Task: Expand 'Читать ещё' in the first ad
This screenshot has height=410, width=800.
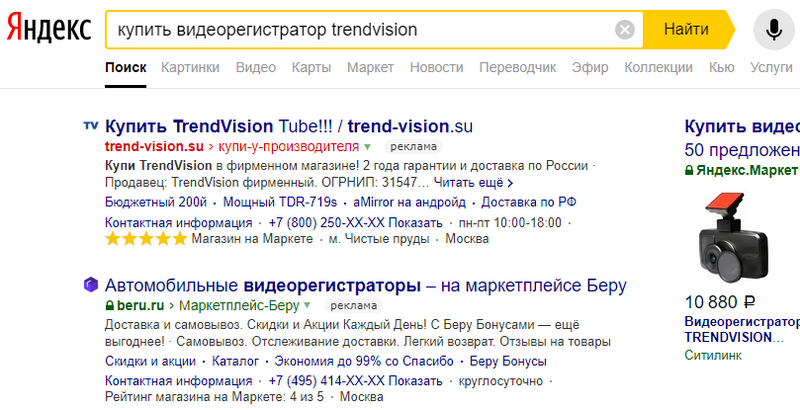Action: click(x=473, y=182)
